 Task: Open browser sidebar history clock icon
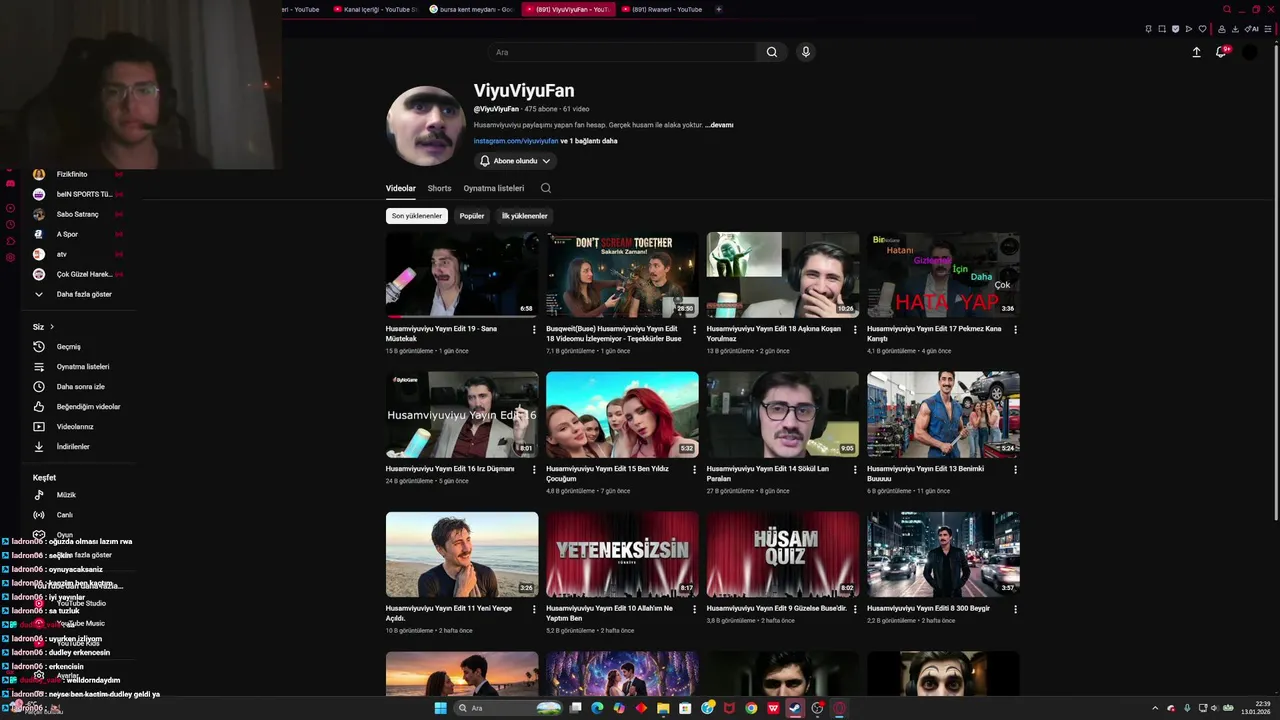(x=10, y=224)
